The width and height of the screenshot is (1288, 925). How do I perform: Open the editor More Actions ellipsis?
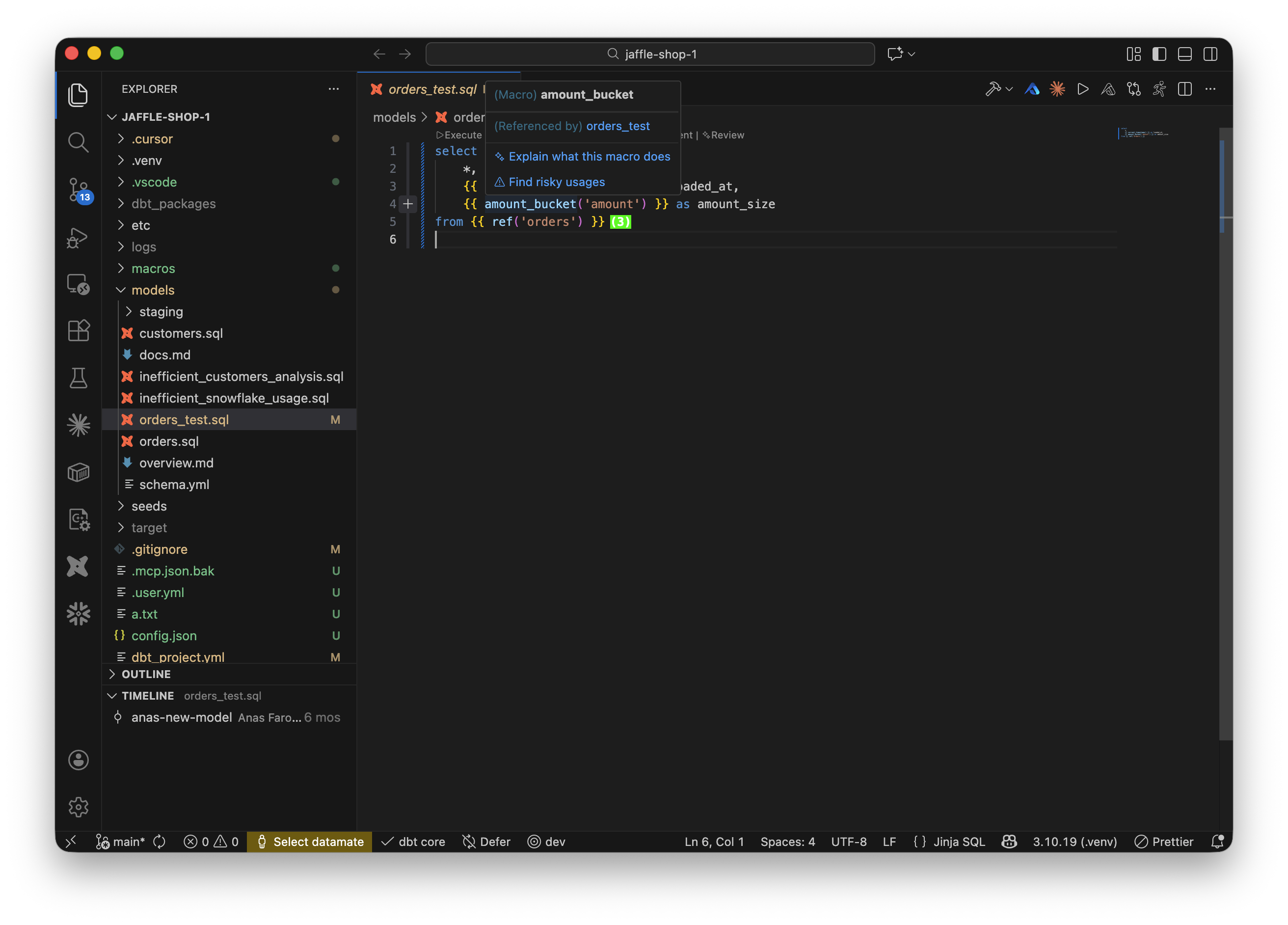tap(1210, 89)
